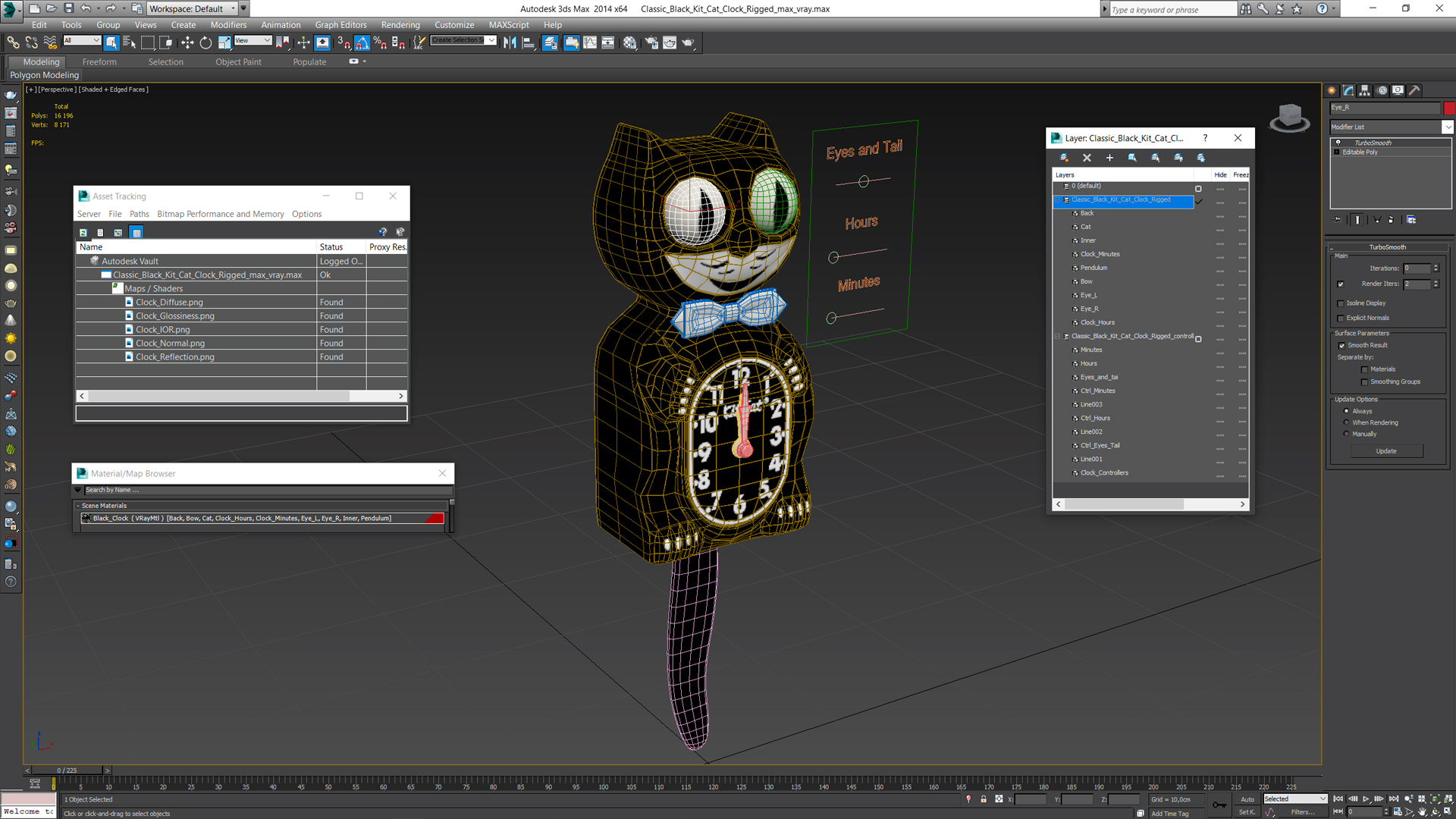The height and width of the screenshot is (819, 1456).
Task: Click the Render Production teapot
Action: pyautogui.click(x=689, y=42)
